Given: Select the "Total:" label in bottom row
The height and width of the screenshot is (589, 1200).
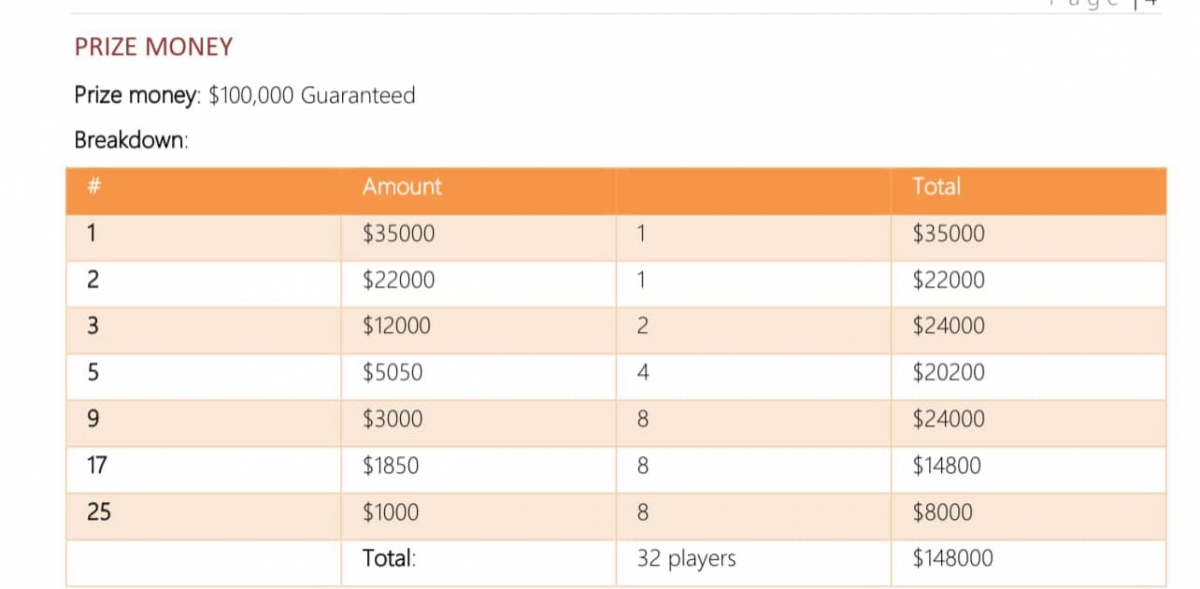Looking at the screenshot, I should (389, 559).
